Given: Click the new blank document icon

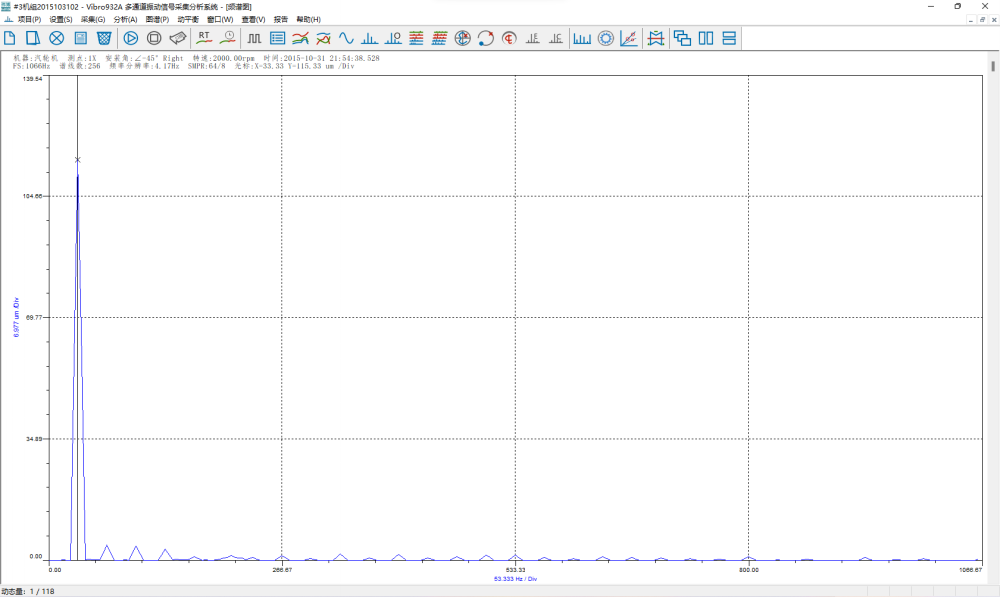Looking at the screenshot, I should [x=10, y=38].
